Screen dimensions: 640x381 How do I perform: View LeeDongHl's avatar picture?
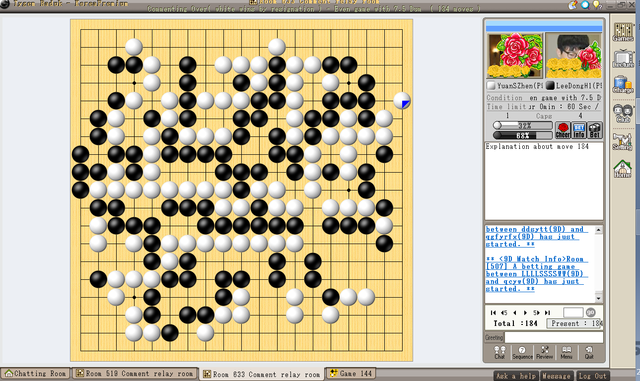click(x=574, y=56)
